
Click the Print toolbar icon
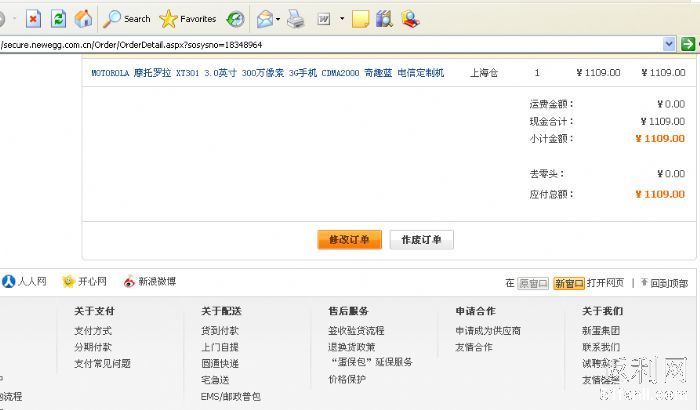click(296, 18)
